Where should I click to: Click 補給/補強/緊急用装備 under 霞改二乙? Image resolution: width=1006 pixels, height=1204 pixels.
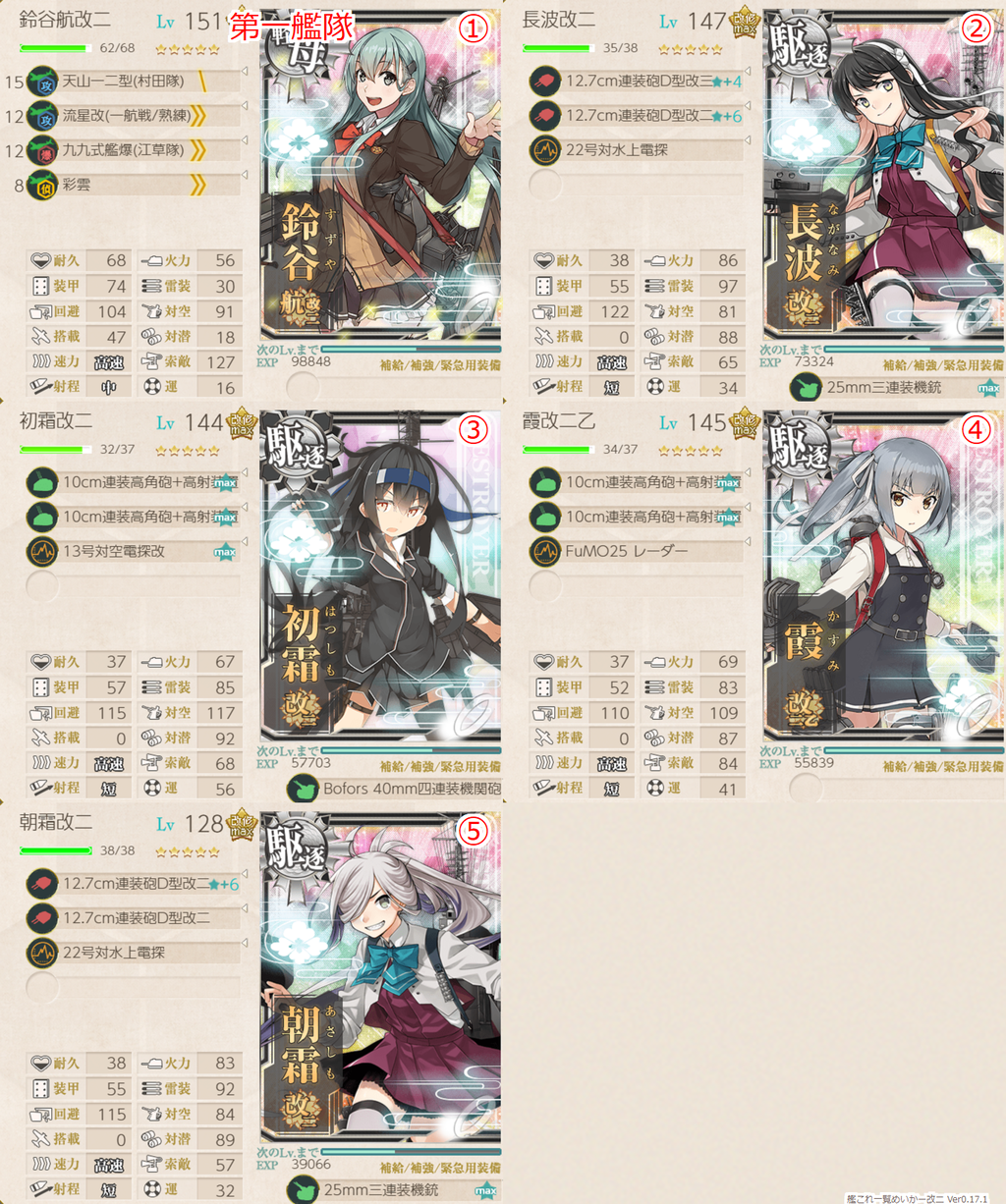click(942, 766)
